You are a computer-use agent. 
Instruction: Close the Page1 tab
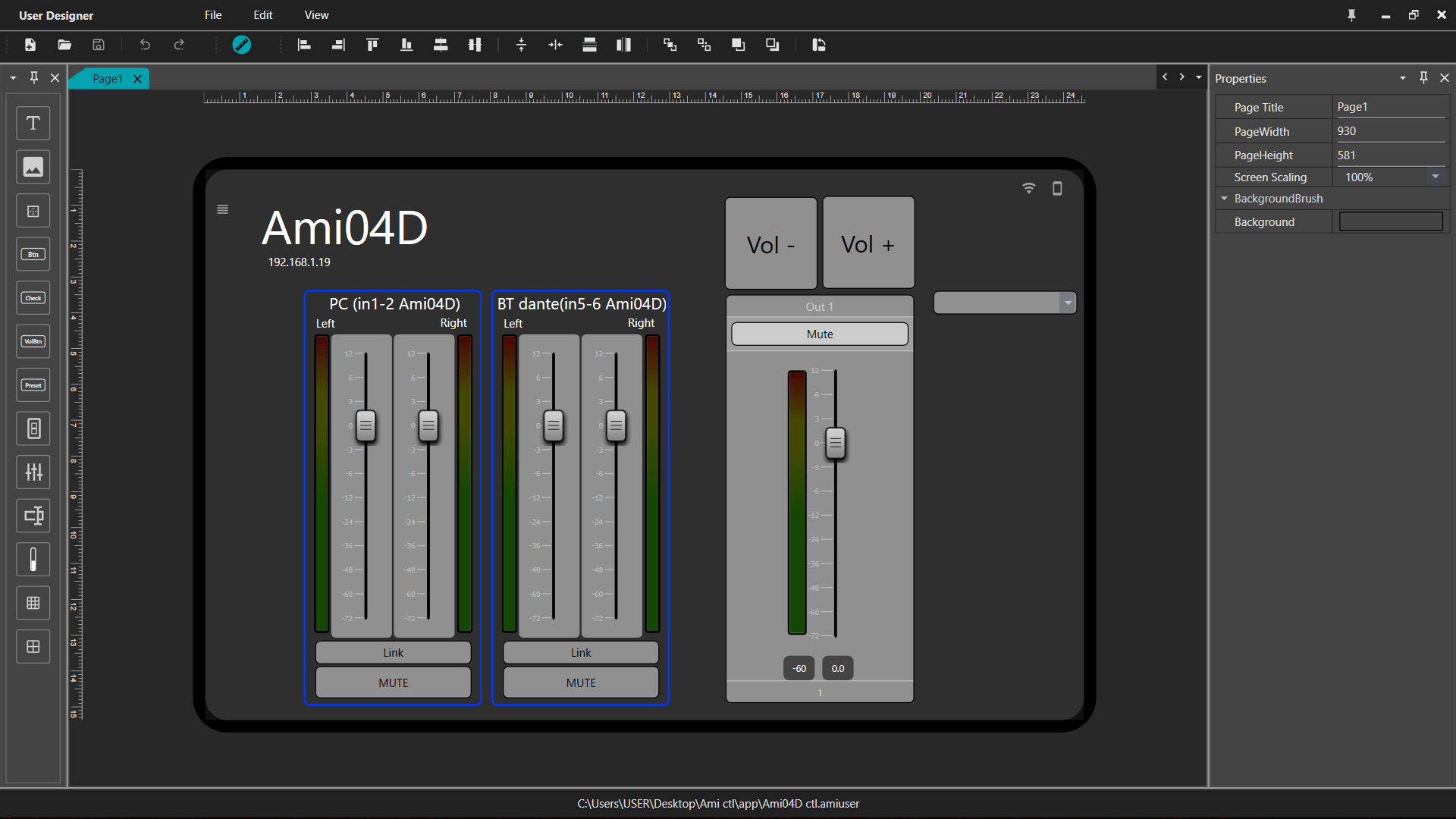tap(138, 79)
